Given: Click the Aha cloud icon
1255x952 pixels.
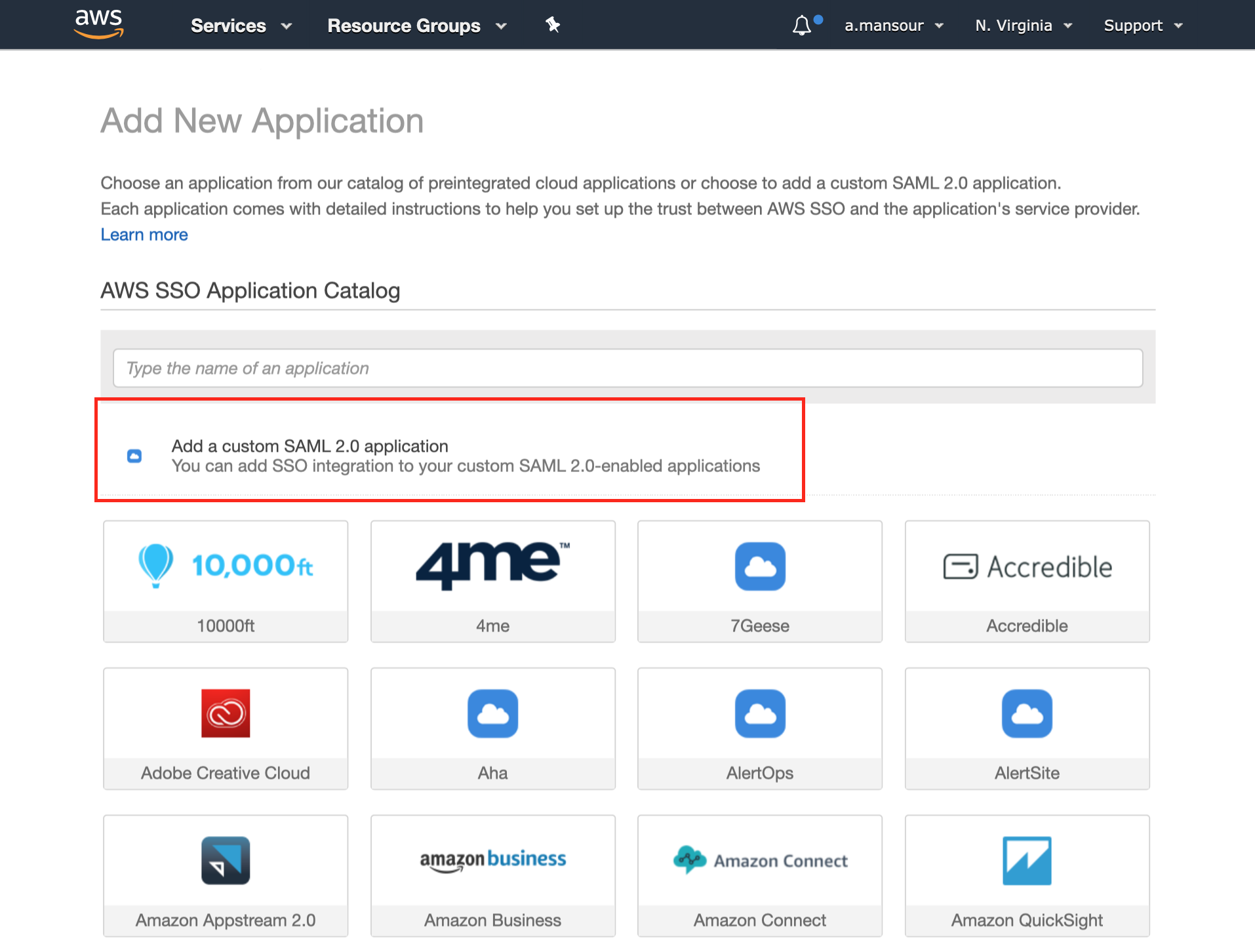Looking at the screenshot, I should pos(493,713).
